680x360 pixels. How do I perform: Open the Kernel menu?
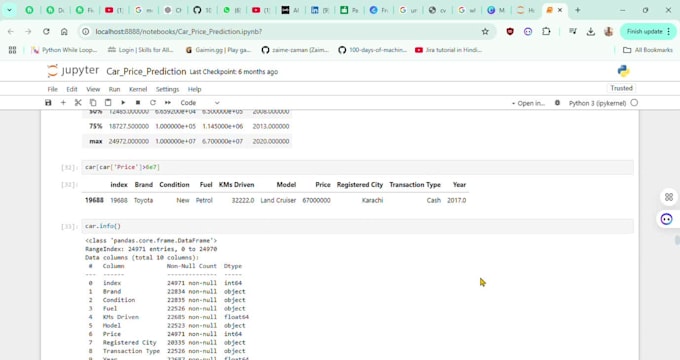click(138, 89)
